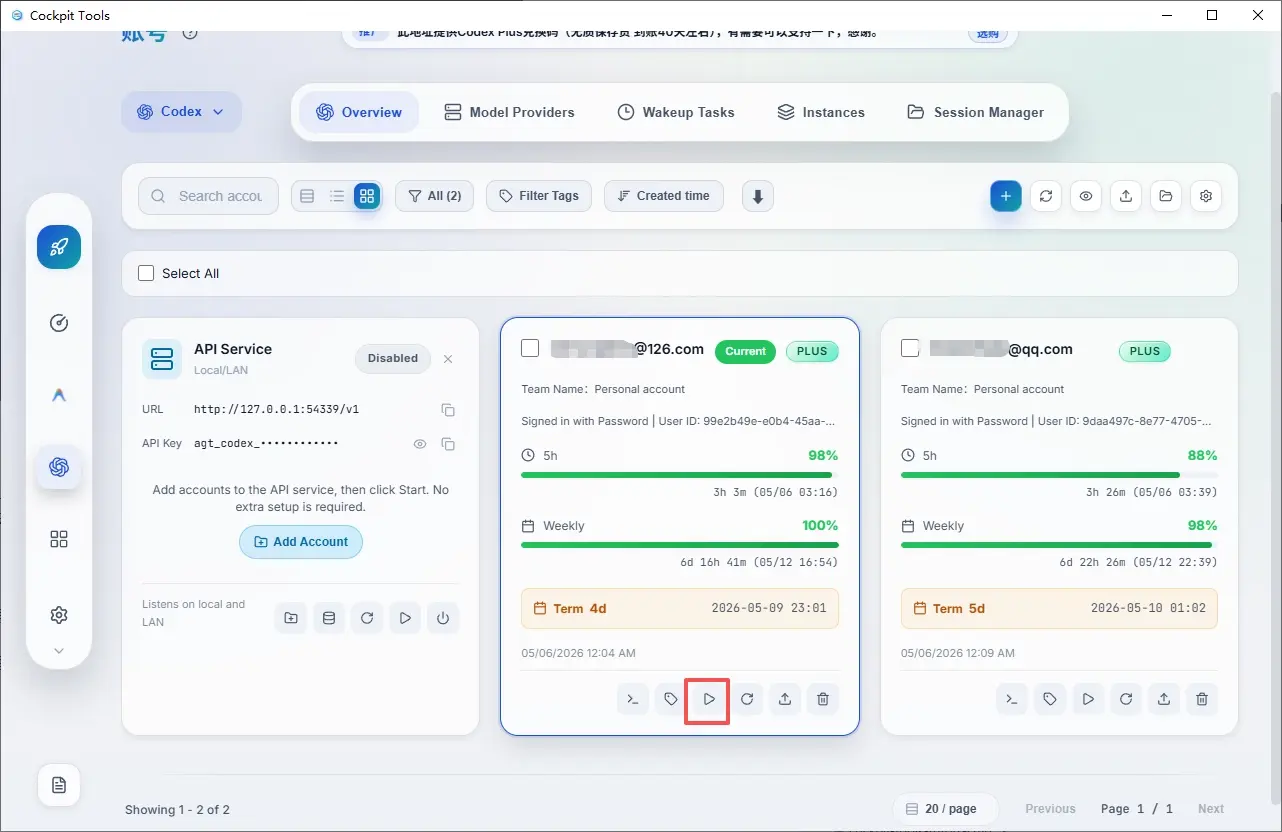Click the blue plus add-account button
The height and width of the screenshot is (832, 1282).
tap(1006, 196)
